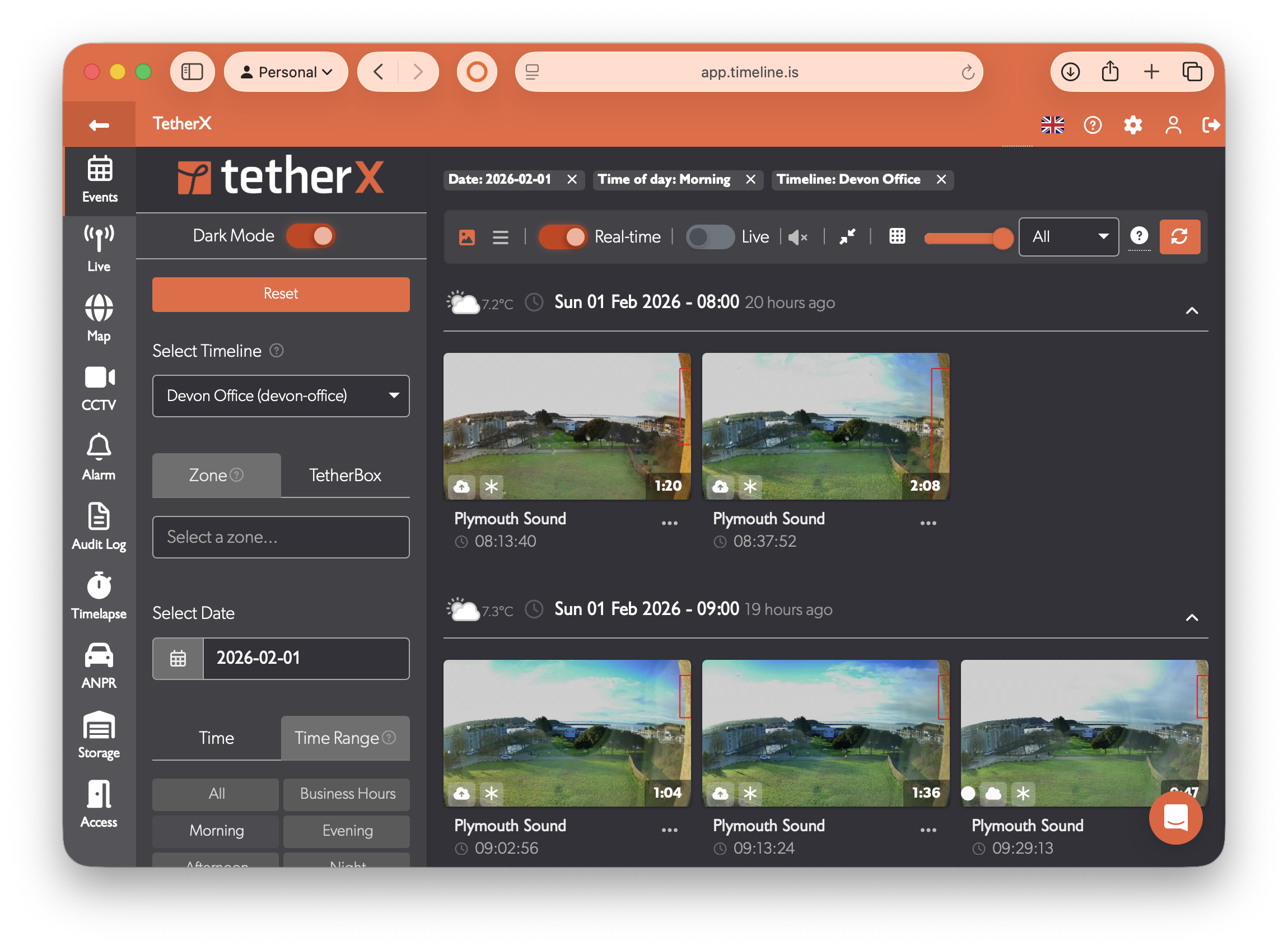Image resolution: width=1288 pixels, height=950 pixels.
Task: Adjust the thumbnail size slider
Action: (x=968, y=237)
